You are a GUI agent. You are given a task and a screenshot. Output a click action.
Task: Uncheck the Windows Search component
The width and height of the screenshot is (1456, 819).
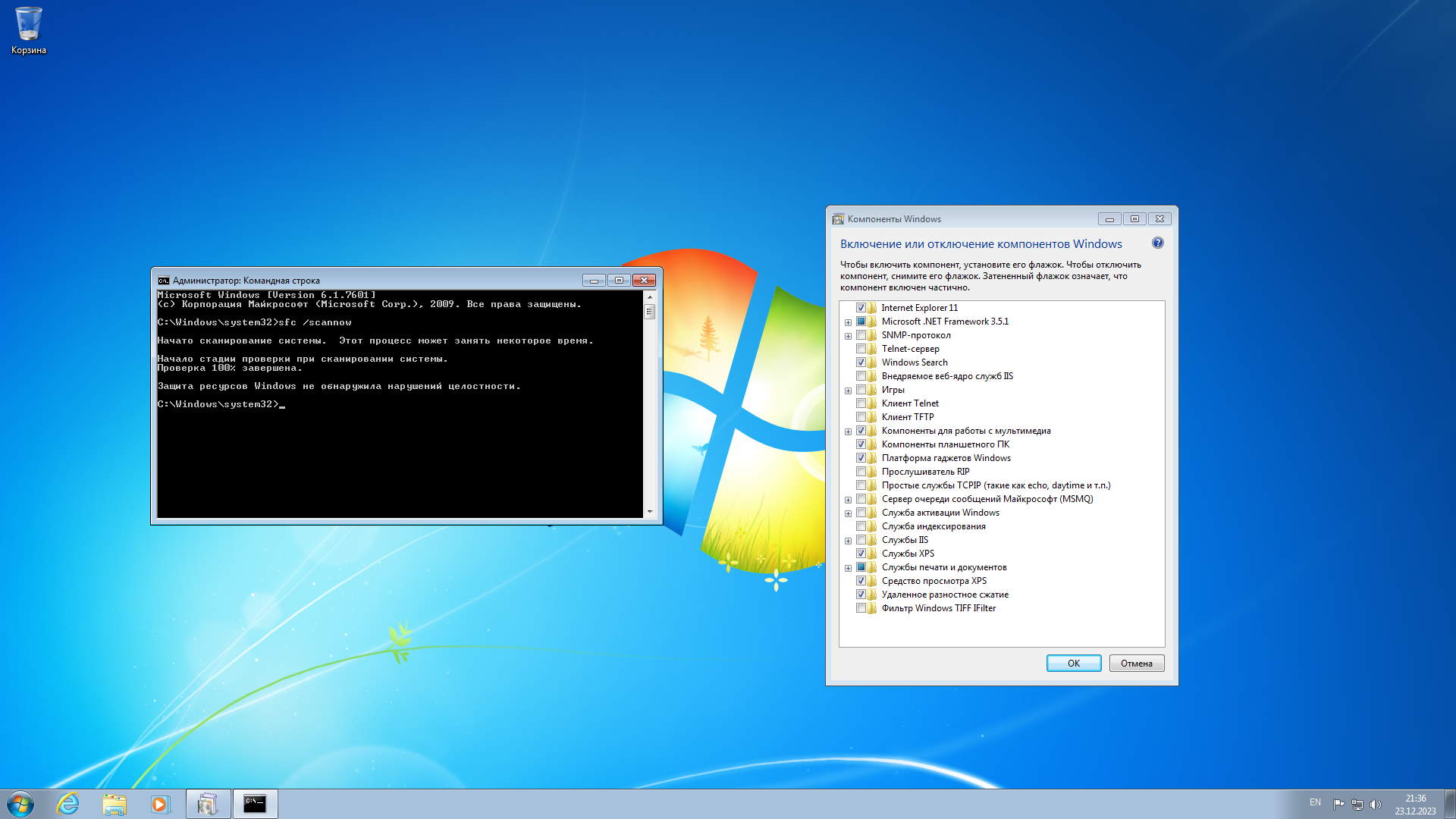click(x=861, y=362)
